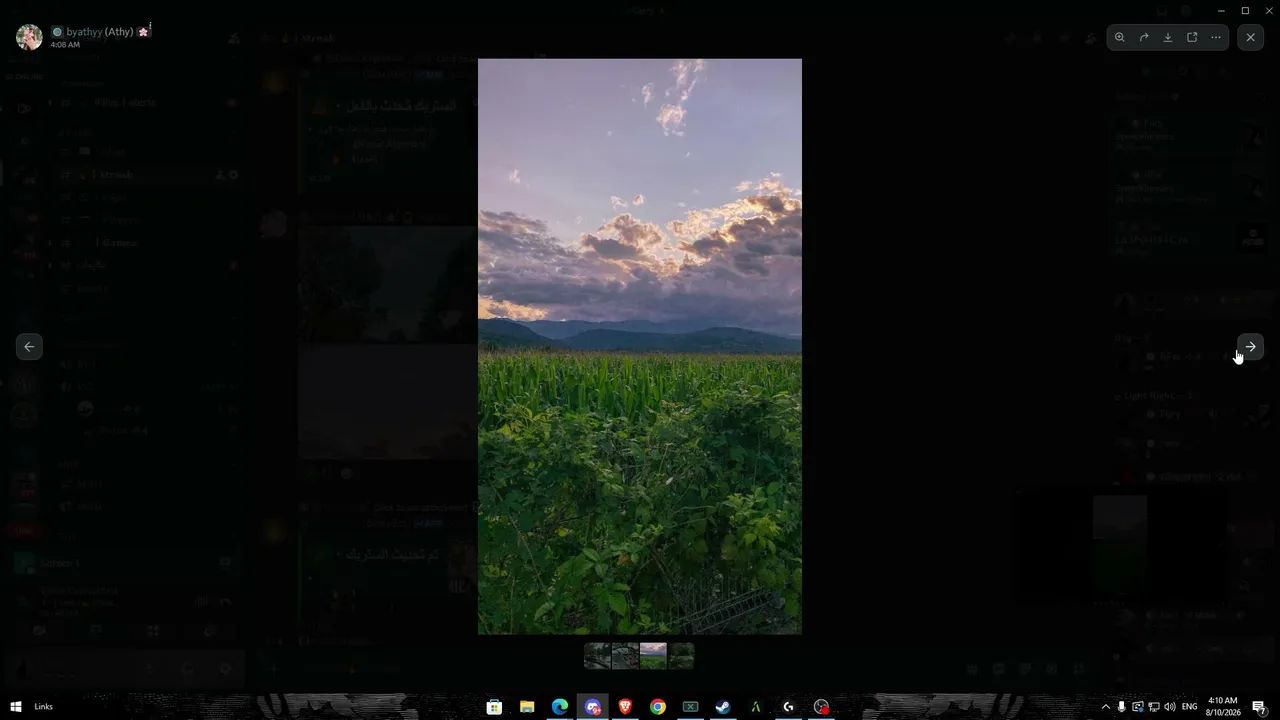Click the display tray icon with blue dot
Image resolution: width=1280 pixels, height=720 pixels.
coord(1137,707)
